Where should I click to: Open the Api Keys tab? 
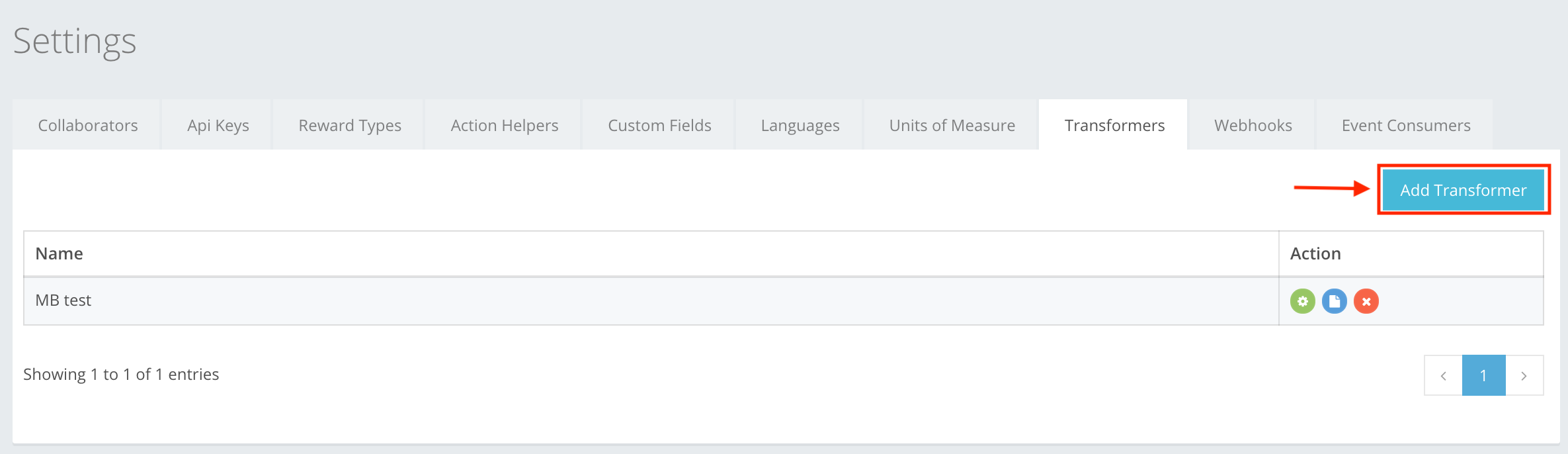click(218, 125)
